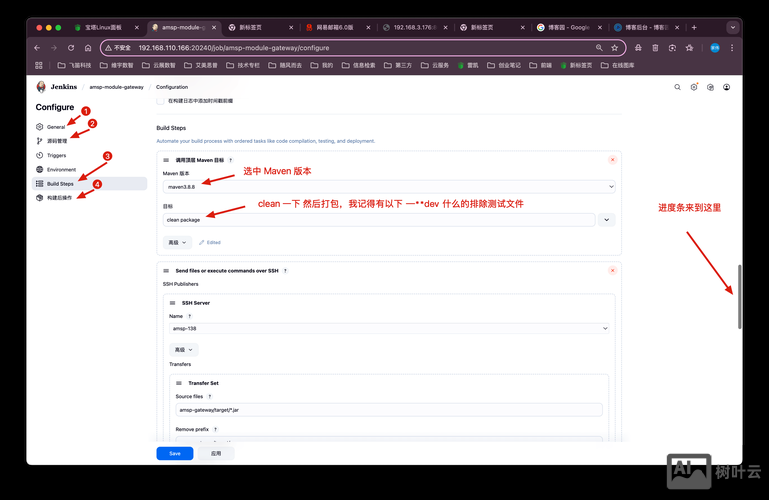Expand the 高级 button under the Maven goals
The height and width of the screenshot is (500, 769).
(x=177, y=242)
